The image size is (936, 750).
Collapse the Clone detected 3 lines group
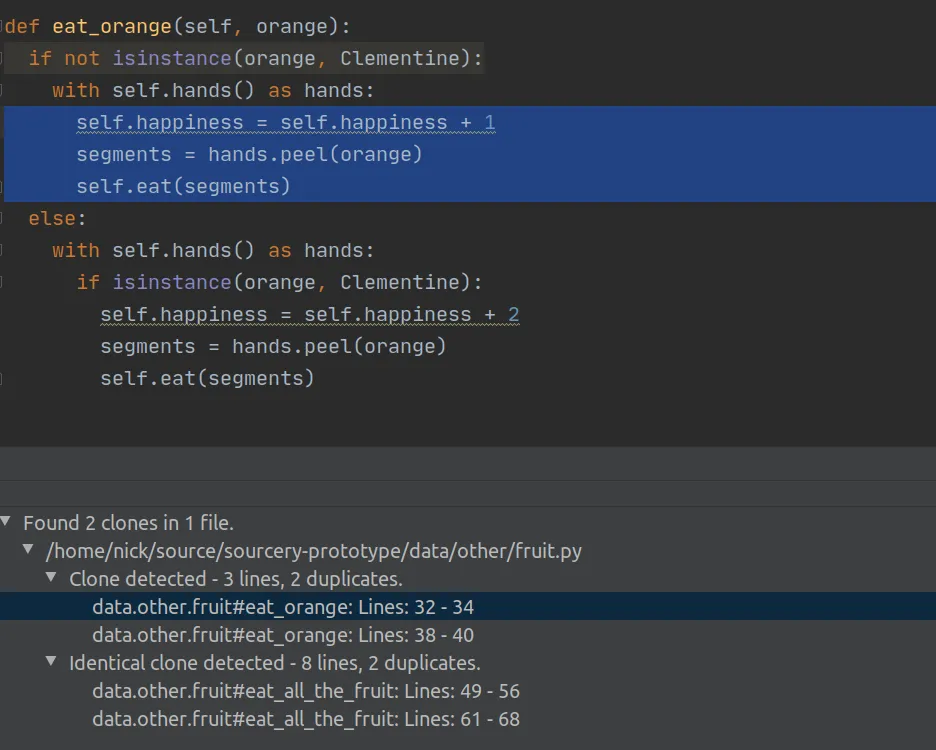pos(50,578)
